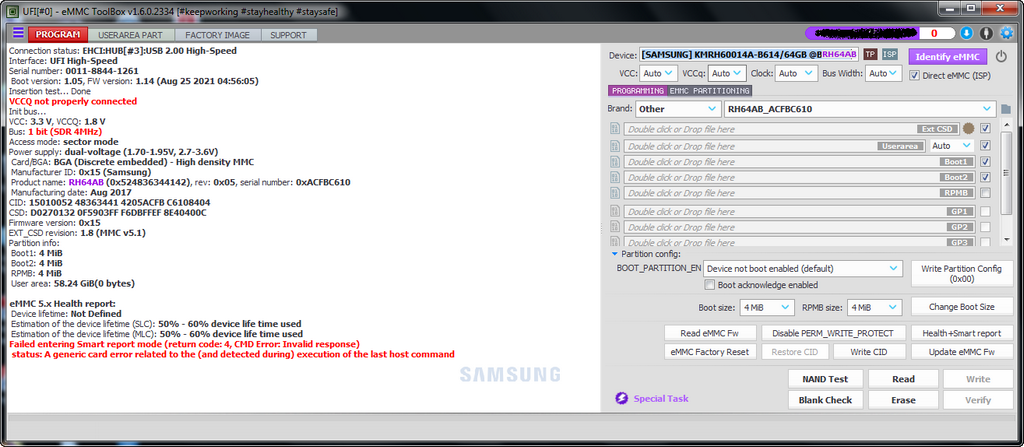1024x447 pixels.
Task: Enable the RPMB checkbox
Action: point(985,193)
